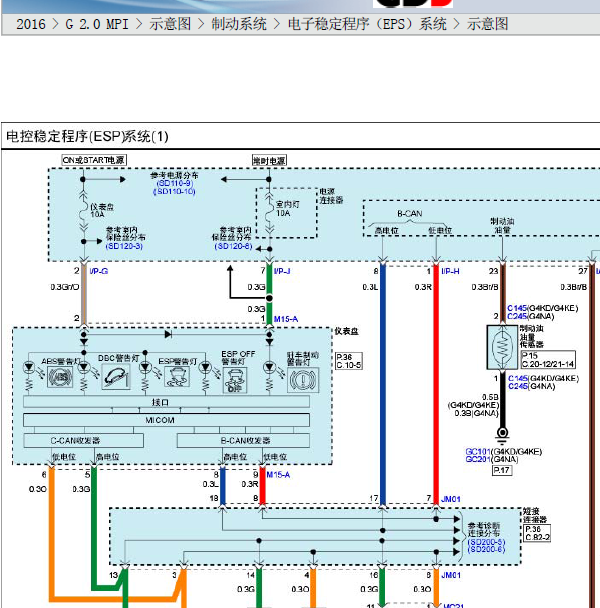Click the ground symbol above GC101
The image size is (600, 608).
pyautogui.click(x=502, y=435)
